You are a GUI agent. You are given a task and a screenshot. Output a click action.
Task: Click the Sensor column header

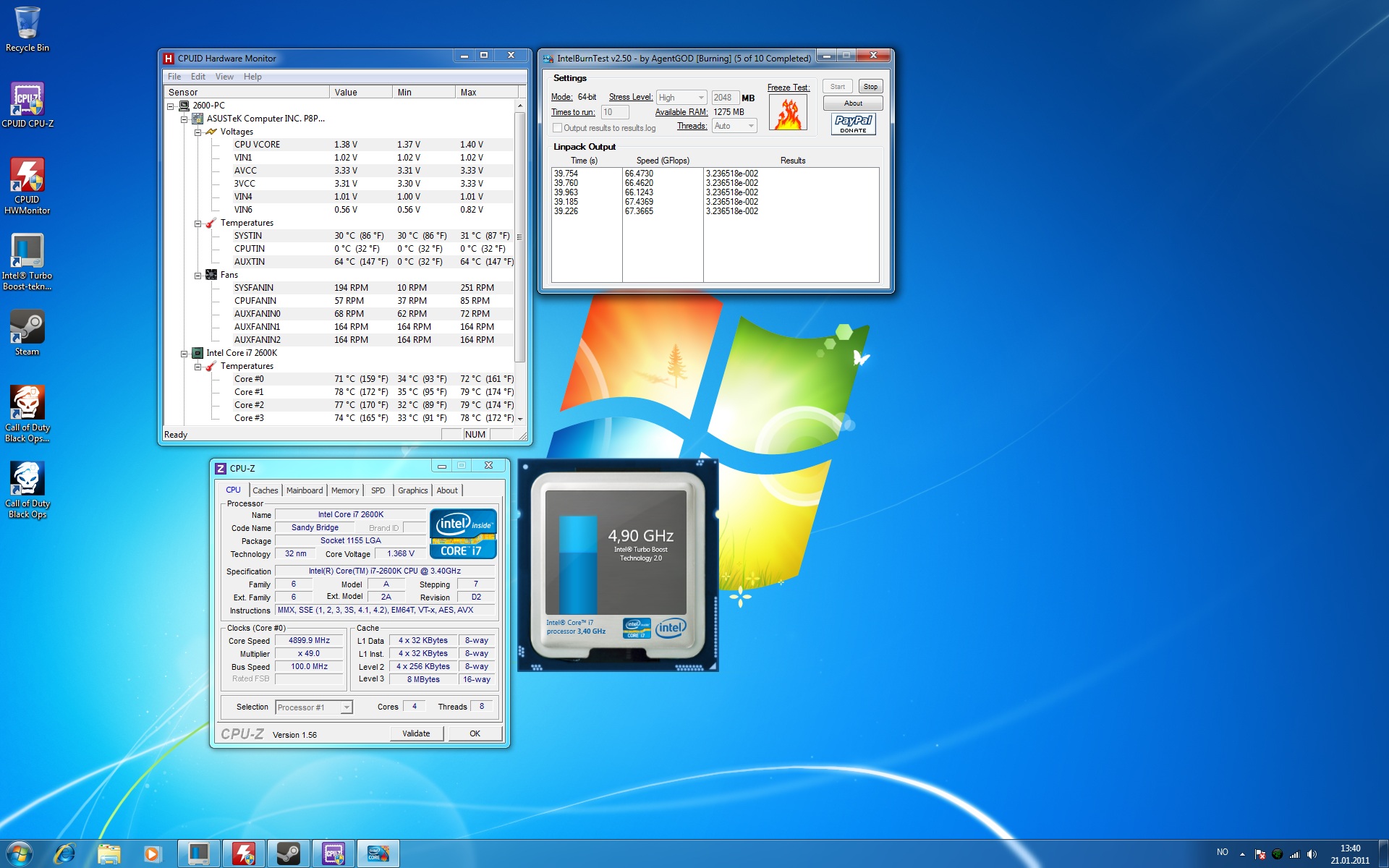pyautogui.click(x=247, y=92)
